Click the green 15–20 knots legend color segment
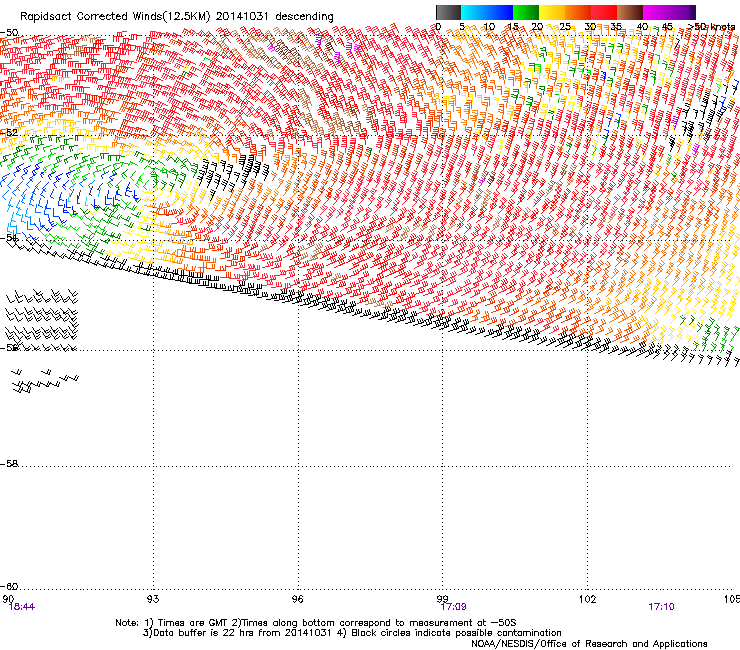This screenshot has width=740, height=650. pos(526,12)
